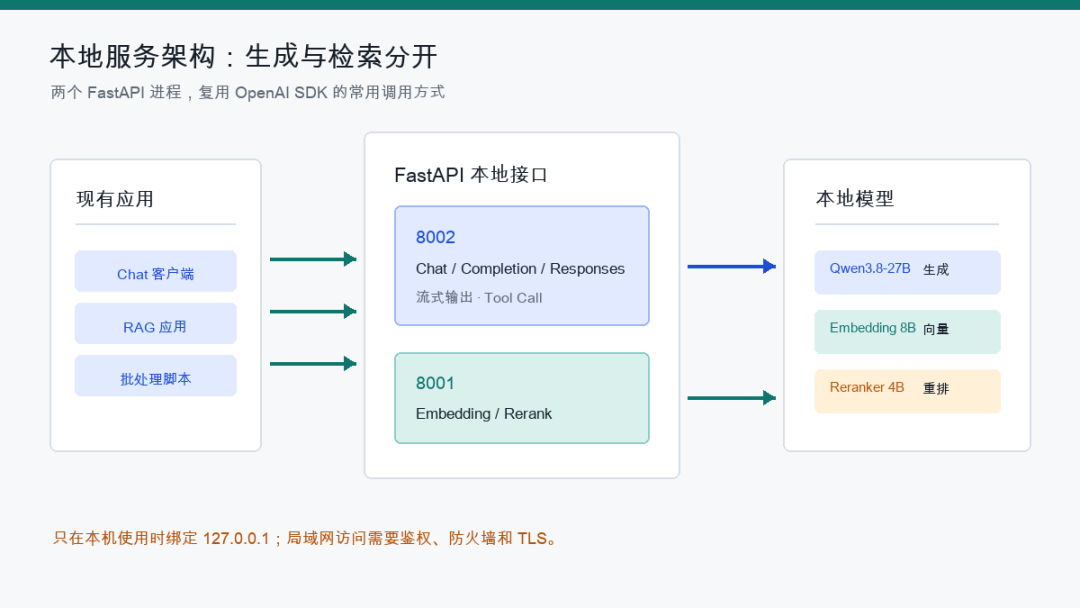The image size is (1080, 608).
Task: Click the 现有应用 panel heading
Action: (115, 199)
